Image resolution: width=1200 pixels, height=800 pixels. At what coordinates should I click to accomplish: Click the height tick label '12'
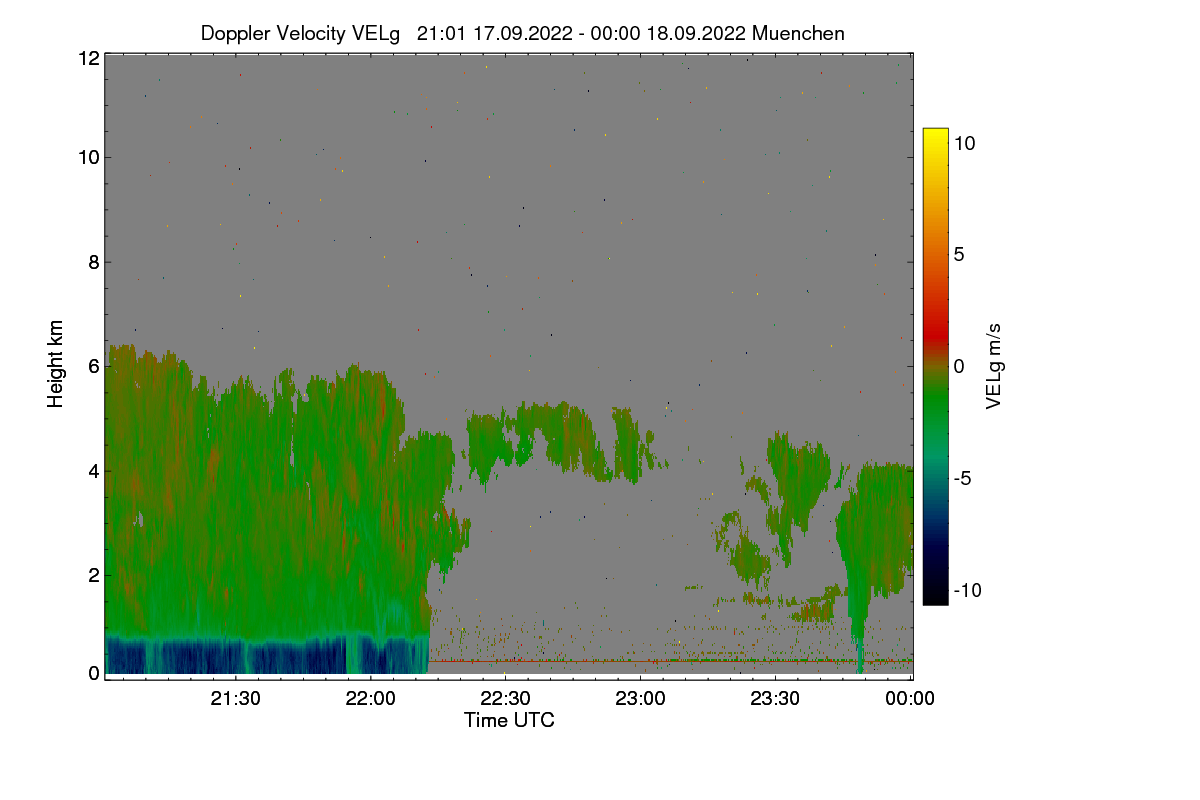tap(88, 58)
